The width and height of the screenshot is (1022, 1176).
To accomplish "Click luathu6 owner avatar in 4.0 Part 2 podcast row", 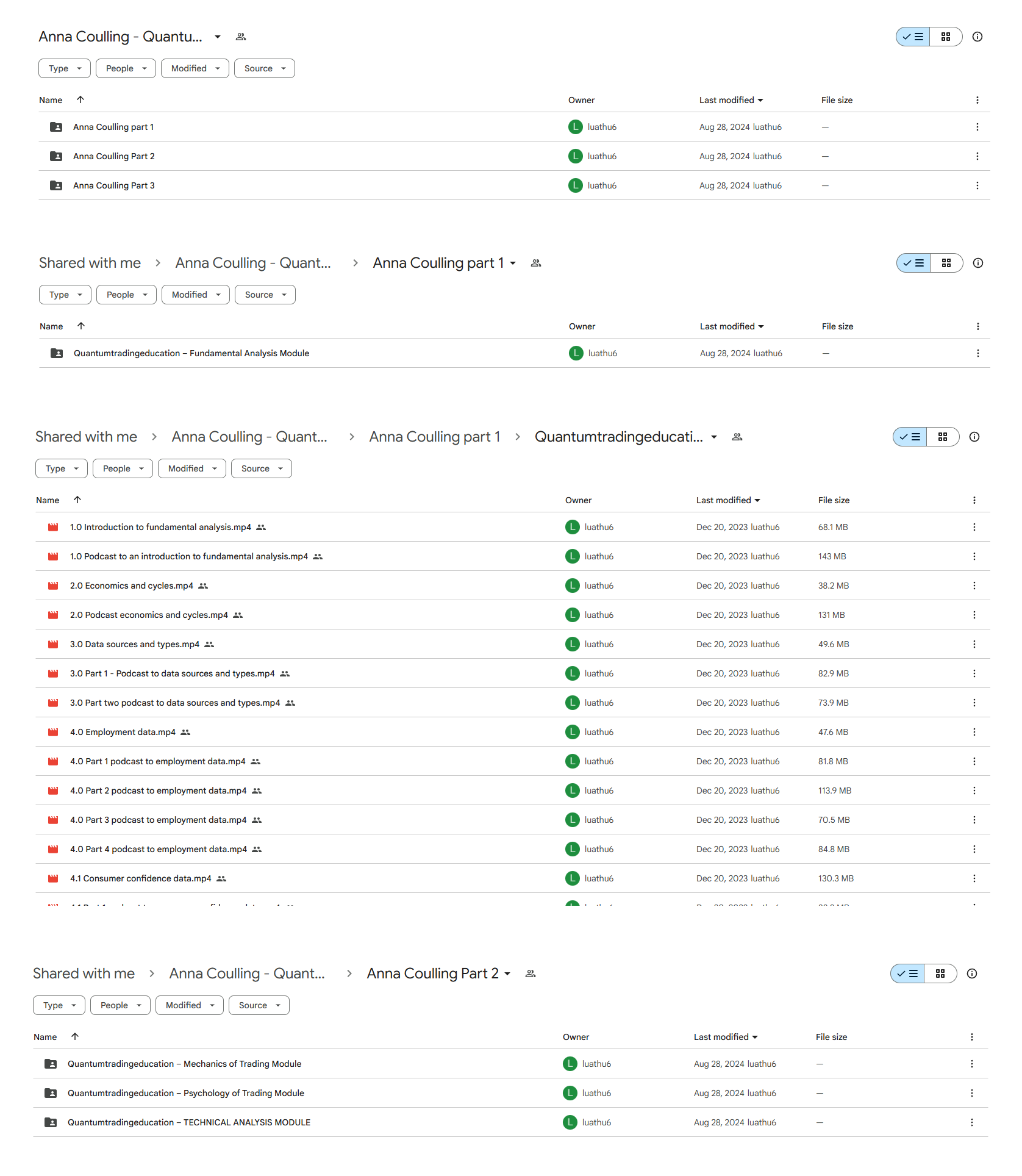I will click(572, 791).
